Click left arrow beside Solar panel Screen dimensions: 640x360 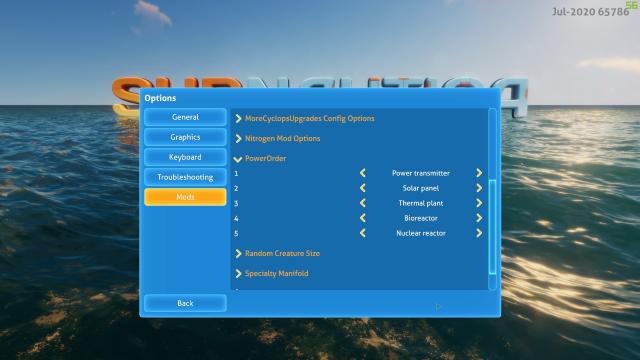[x=362, y=188]
